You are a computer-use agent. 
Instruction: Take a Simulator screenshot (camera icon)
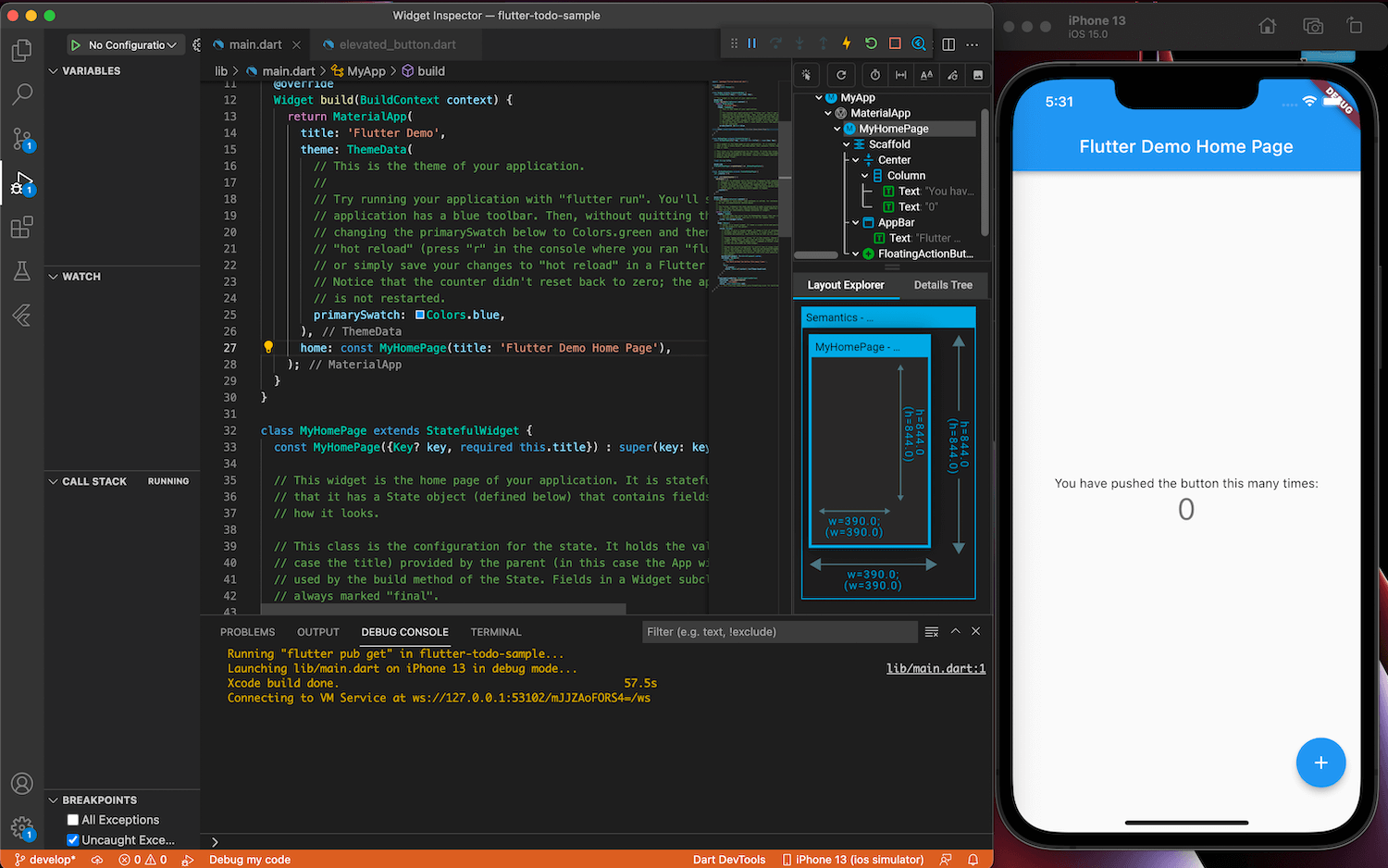tap(1312, 26)
